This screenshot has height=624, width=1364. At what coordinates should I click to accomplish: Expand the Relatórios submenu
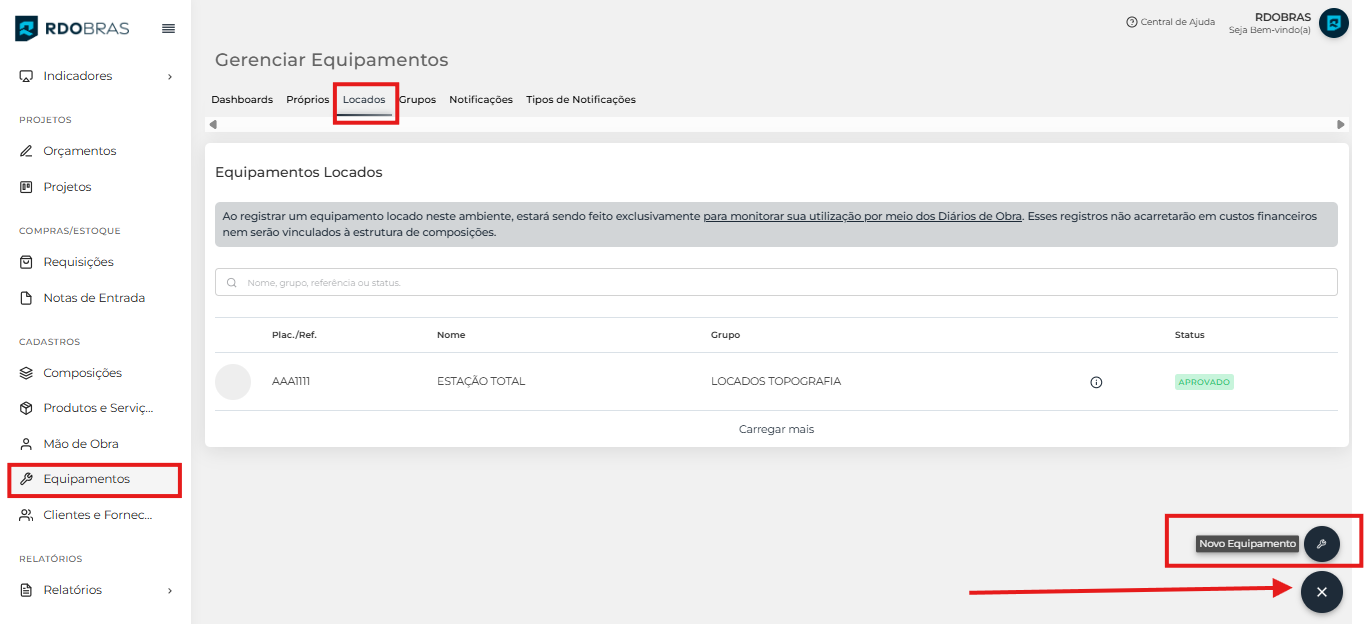95,590
